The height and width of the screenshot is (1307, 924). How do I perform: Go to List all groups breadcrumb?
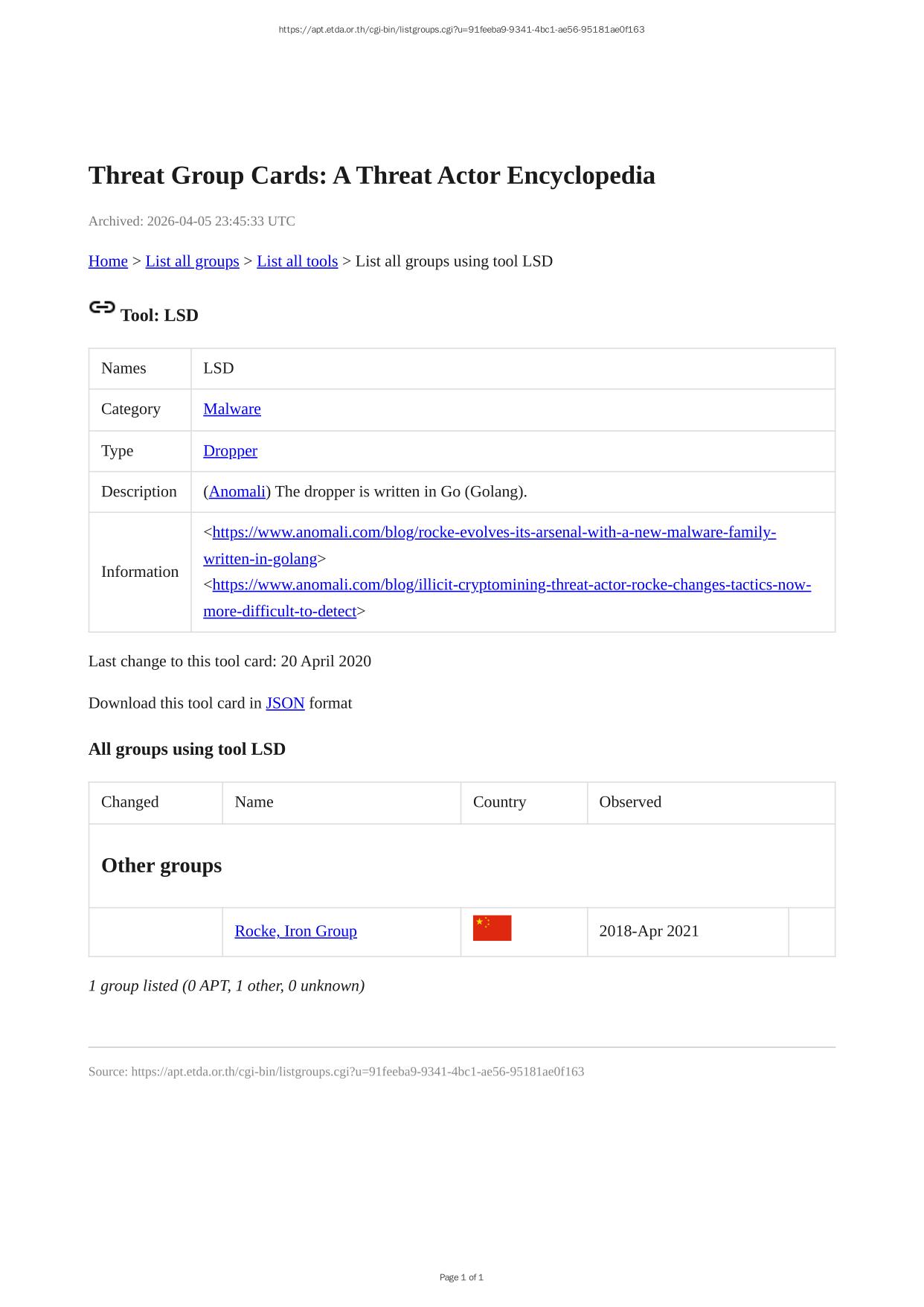click(192, 261)
